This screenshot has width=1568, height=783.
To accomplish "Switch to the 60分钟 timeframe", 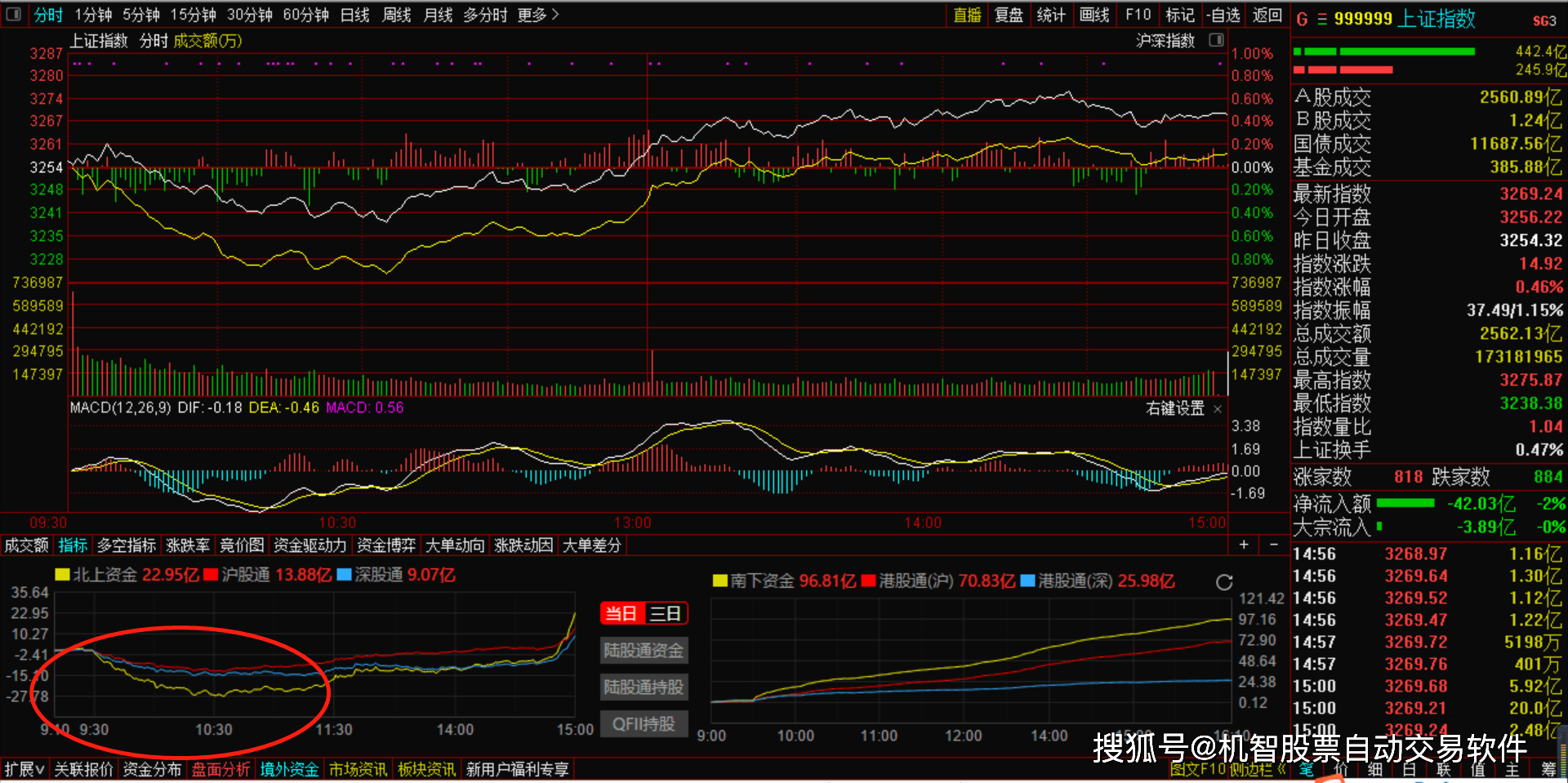I will pos(306,15).
